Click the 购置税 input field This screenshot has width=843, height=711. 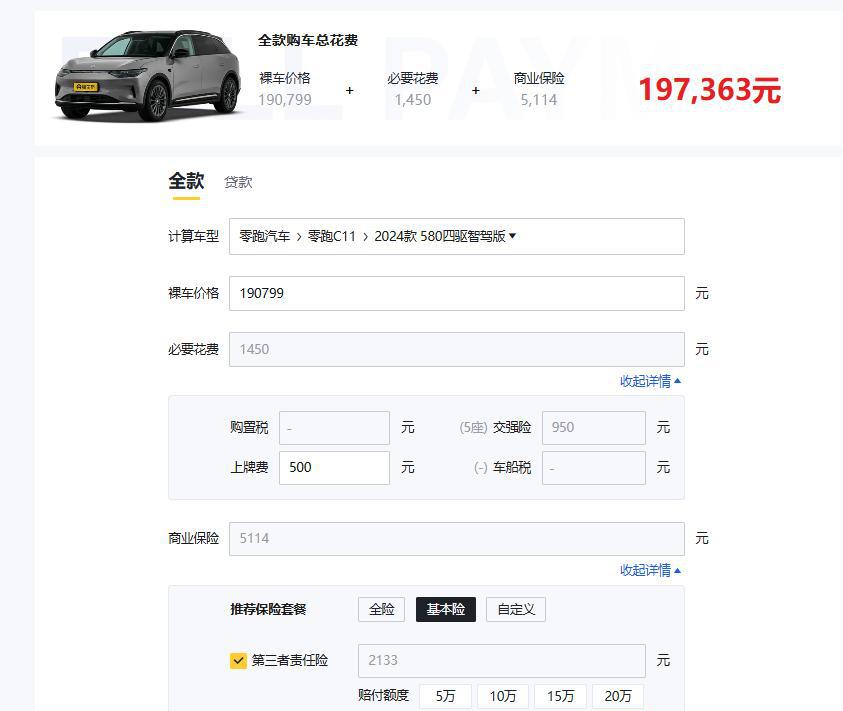point(334,428)
